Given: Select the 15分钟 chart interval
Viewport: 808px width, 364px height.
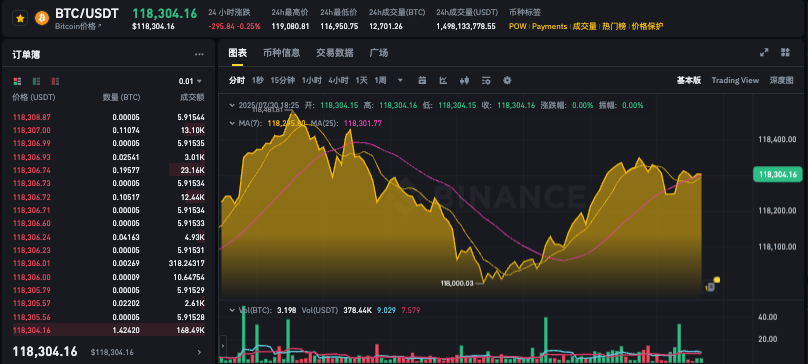Looking at the screenshot, I should click(282, 80).
